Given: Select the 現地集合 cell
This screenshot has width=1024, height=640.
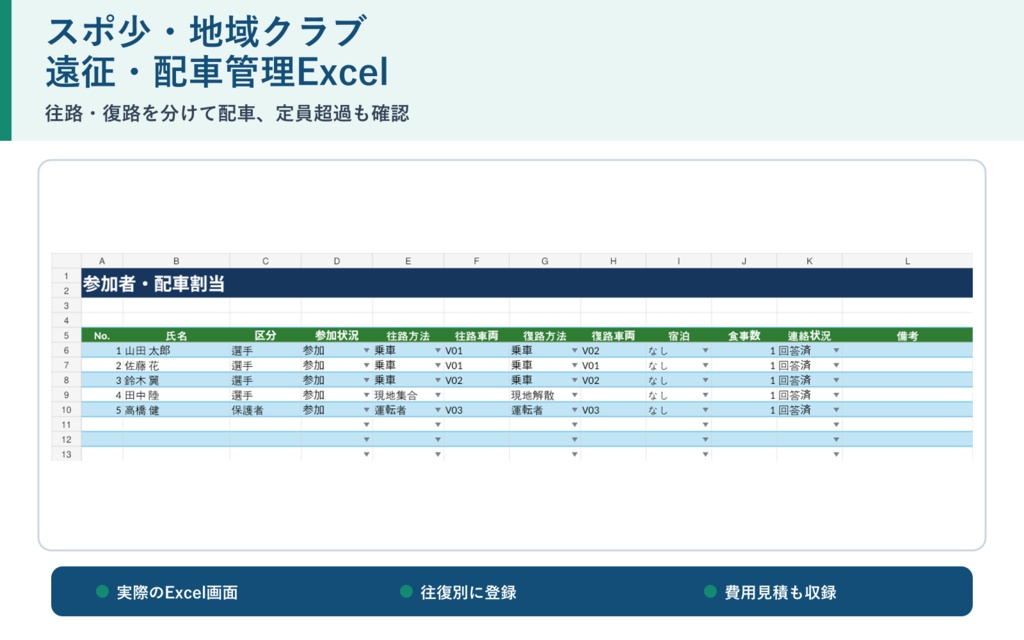Looking at the screenshot, I should pos(408,395).
